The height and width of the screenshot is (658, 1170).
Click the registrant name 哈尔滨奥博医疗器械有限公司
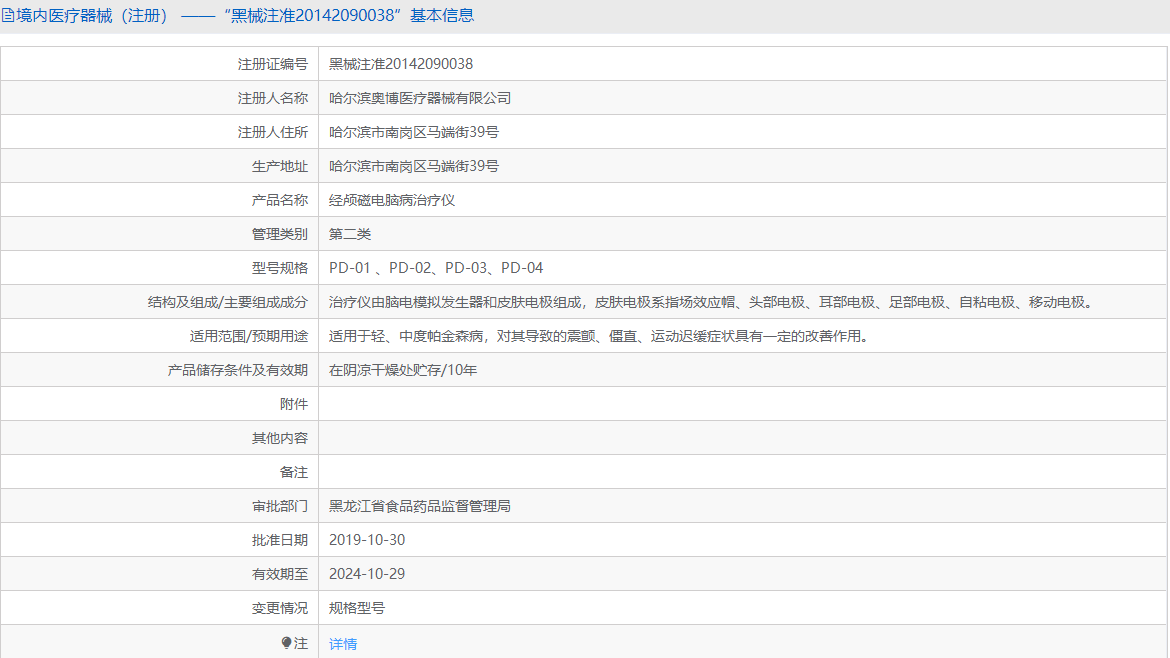[420, 98]
